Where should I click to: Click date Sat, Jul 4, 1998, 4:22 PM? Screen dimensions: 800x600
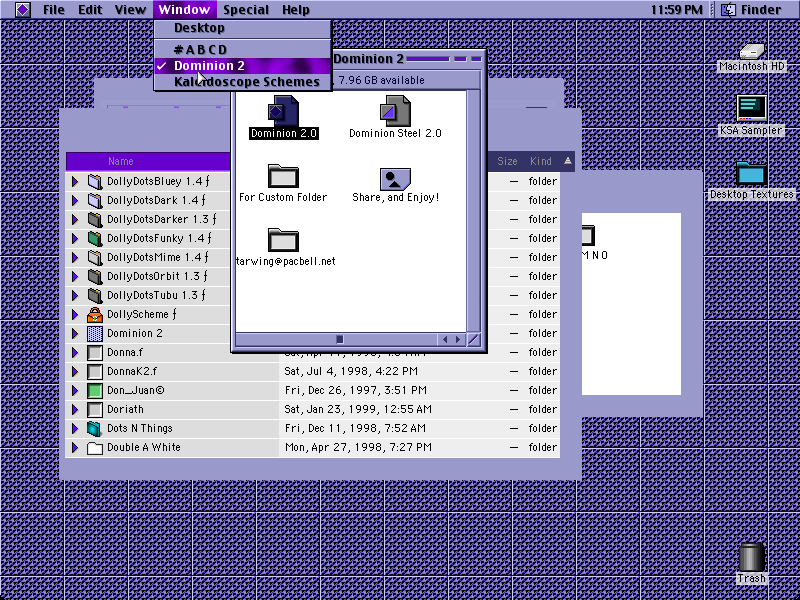pyautogui.click(x=351, y=371)
